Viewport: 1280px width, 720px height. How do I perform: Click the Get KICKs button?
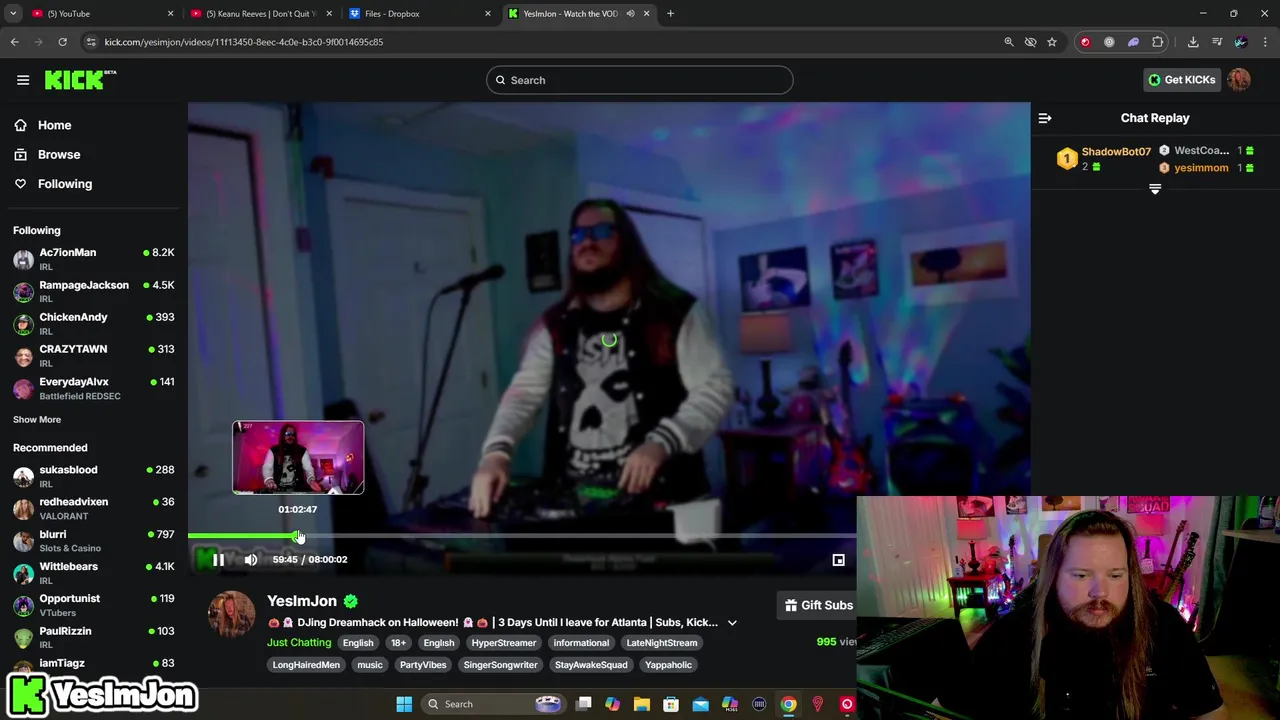(1181, 80)
